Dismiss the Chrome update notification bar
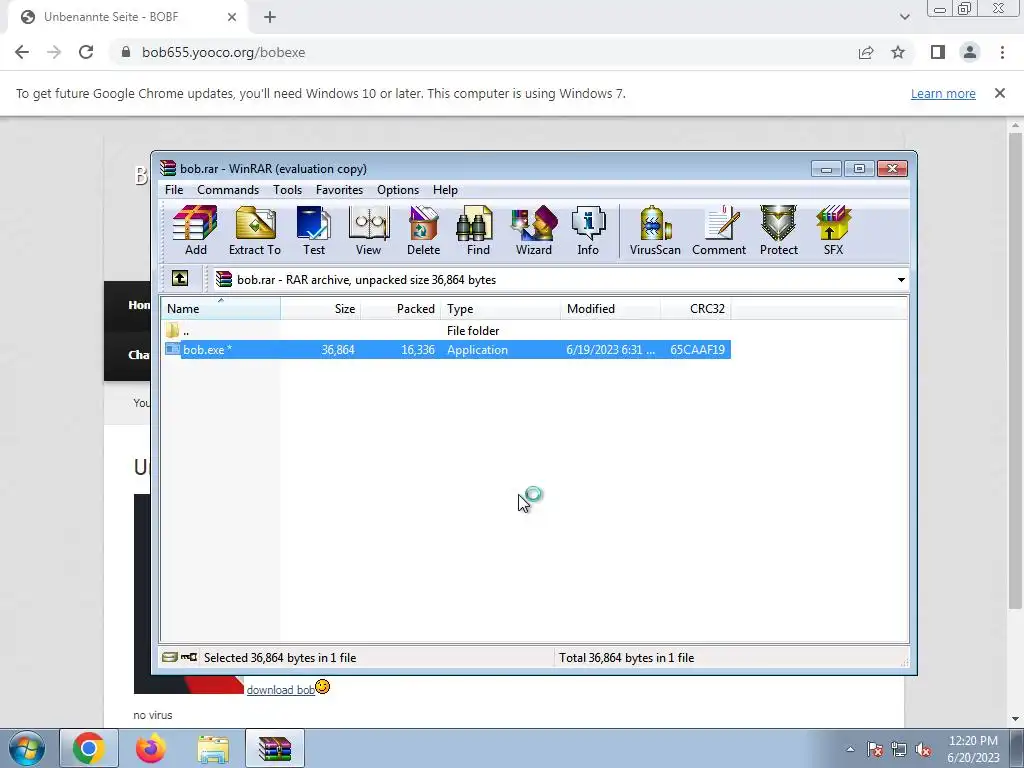1024x768 pixels. point(1000,93)
